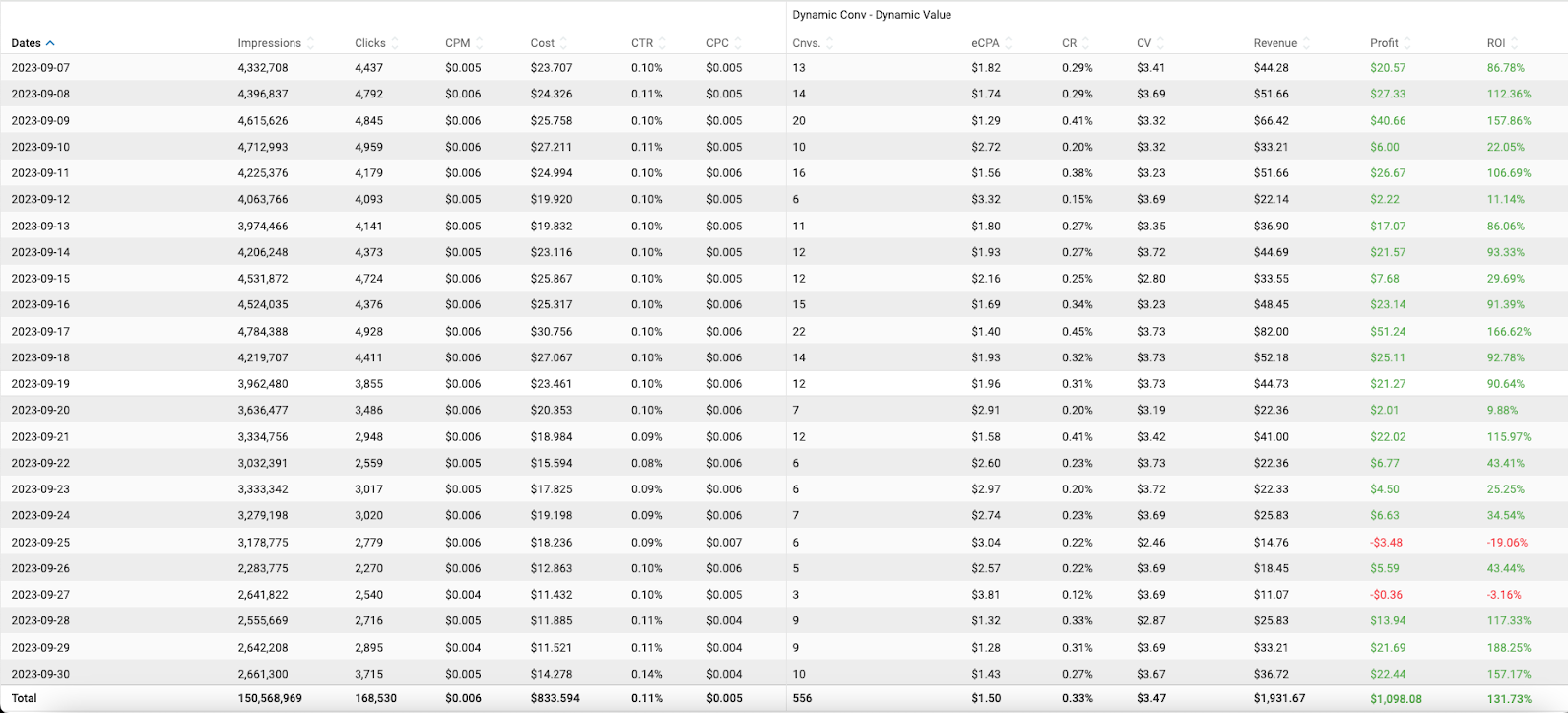Sort by Cnvs. using its arrows

[829, 43]
